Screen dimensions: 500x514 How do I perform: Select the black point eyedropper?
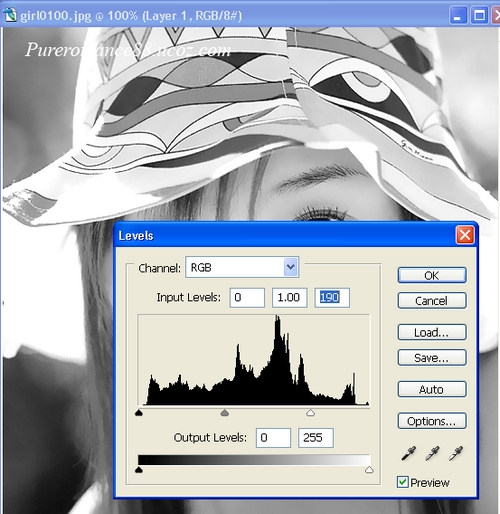click(408, 453)
